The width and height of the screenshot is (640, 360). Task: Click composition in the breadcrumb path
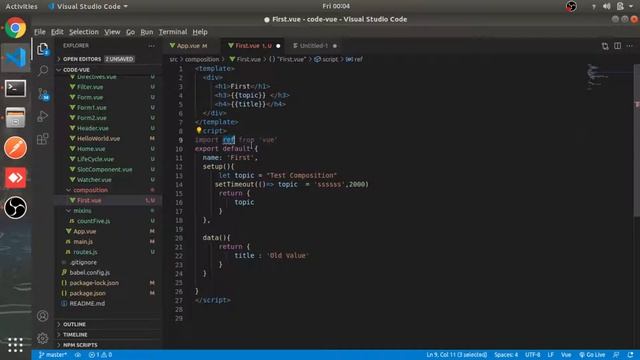[x=202, y=59]
